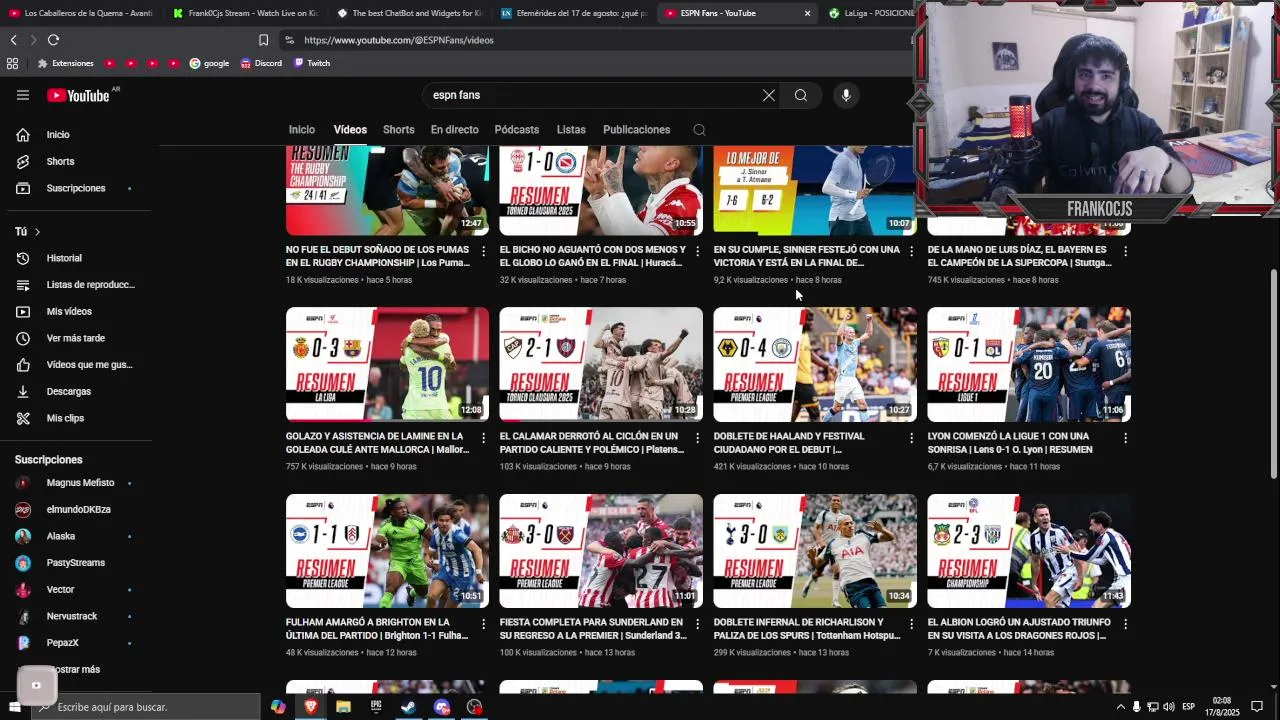
Task: Open Ver más tarde in the sidebar
Action: [x=76, y=338]
